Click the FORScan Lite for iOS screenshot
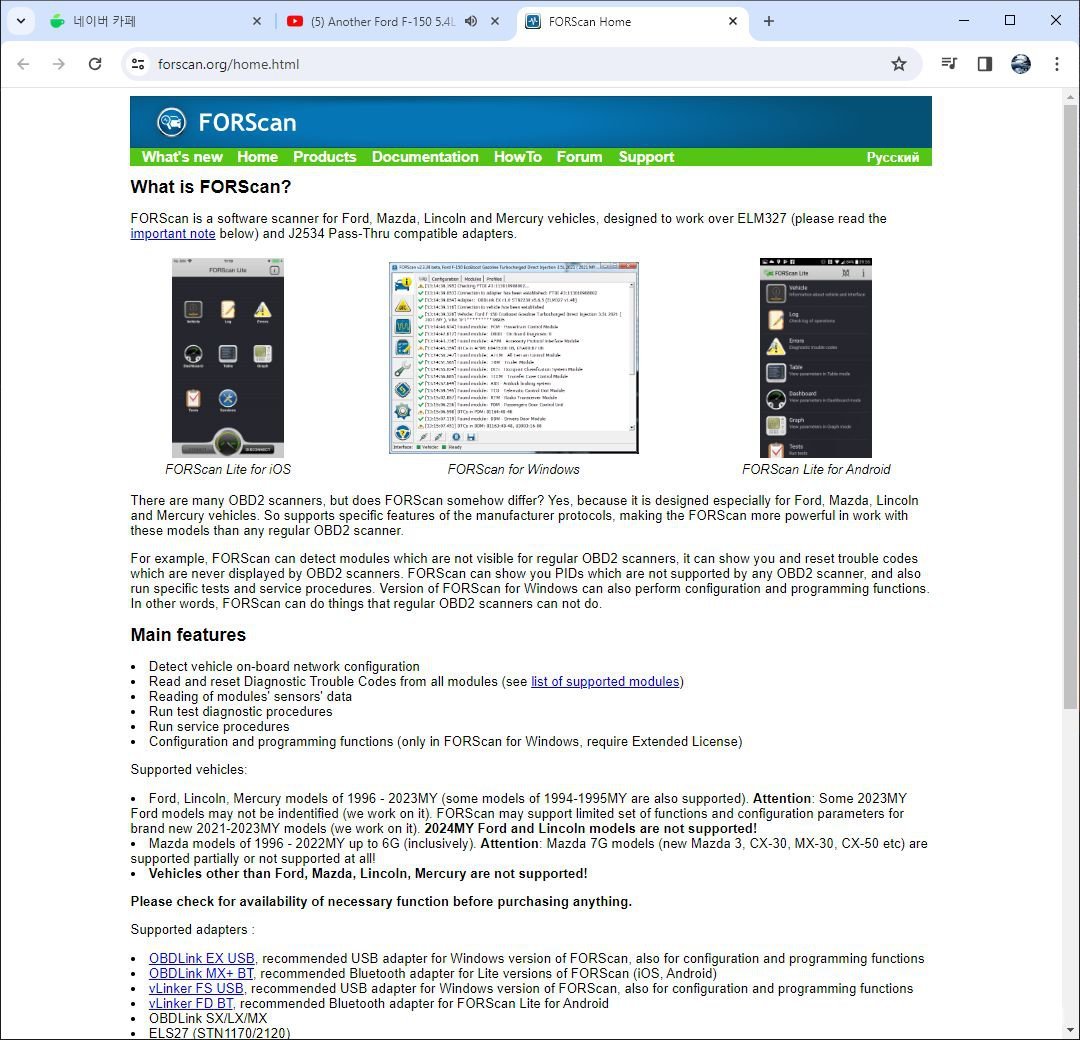This screenshot has width=1080, height=1040. coord(228,357)
